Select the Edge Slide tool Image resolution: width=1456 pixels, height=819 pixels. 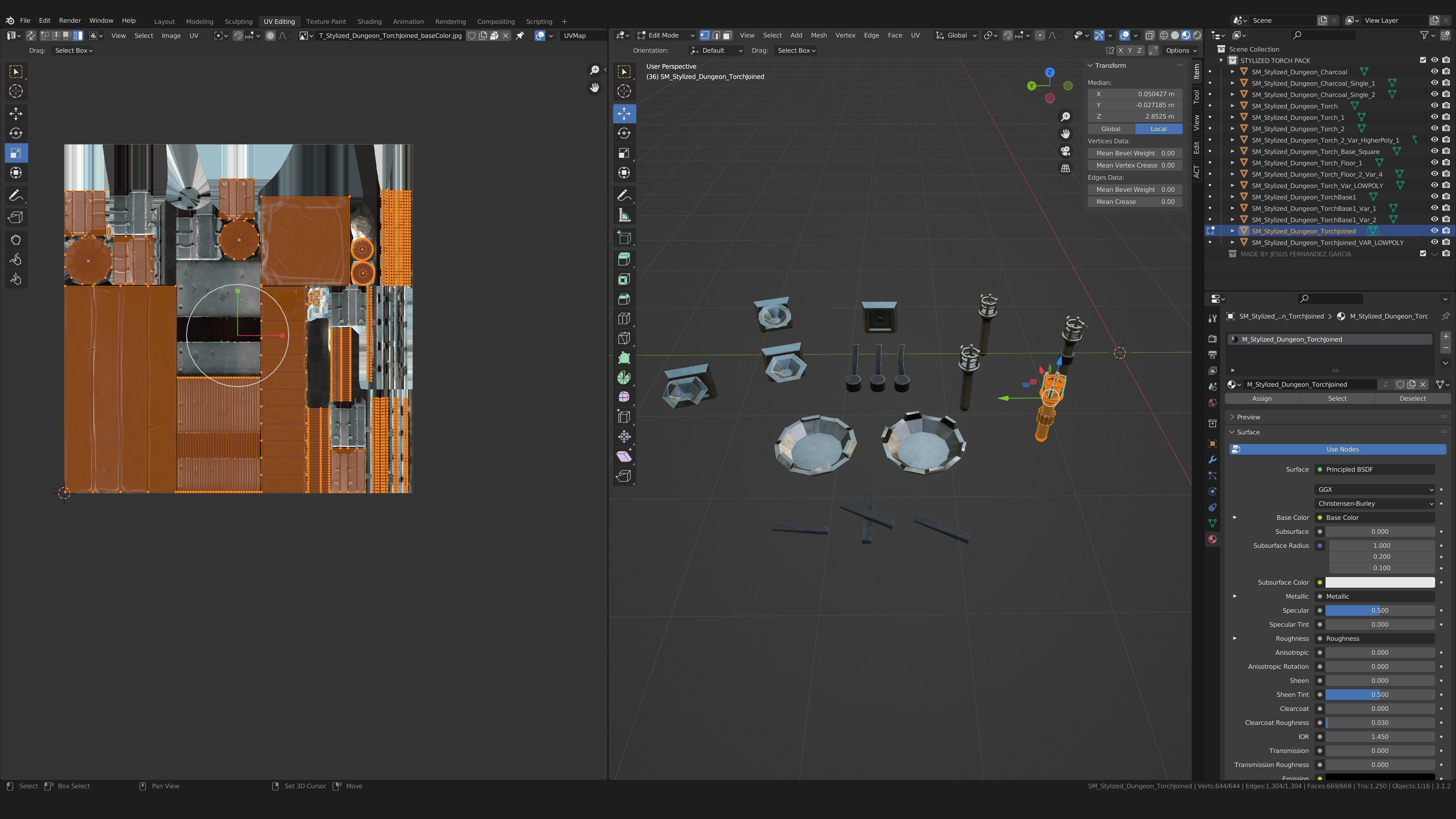624,417
